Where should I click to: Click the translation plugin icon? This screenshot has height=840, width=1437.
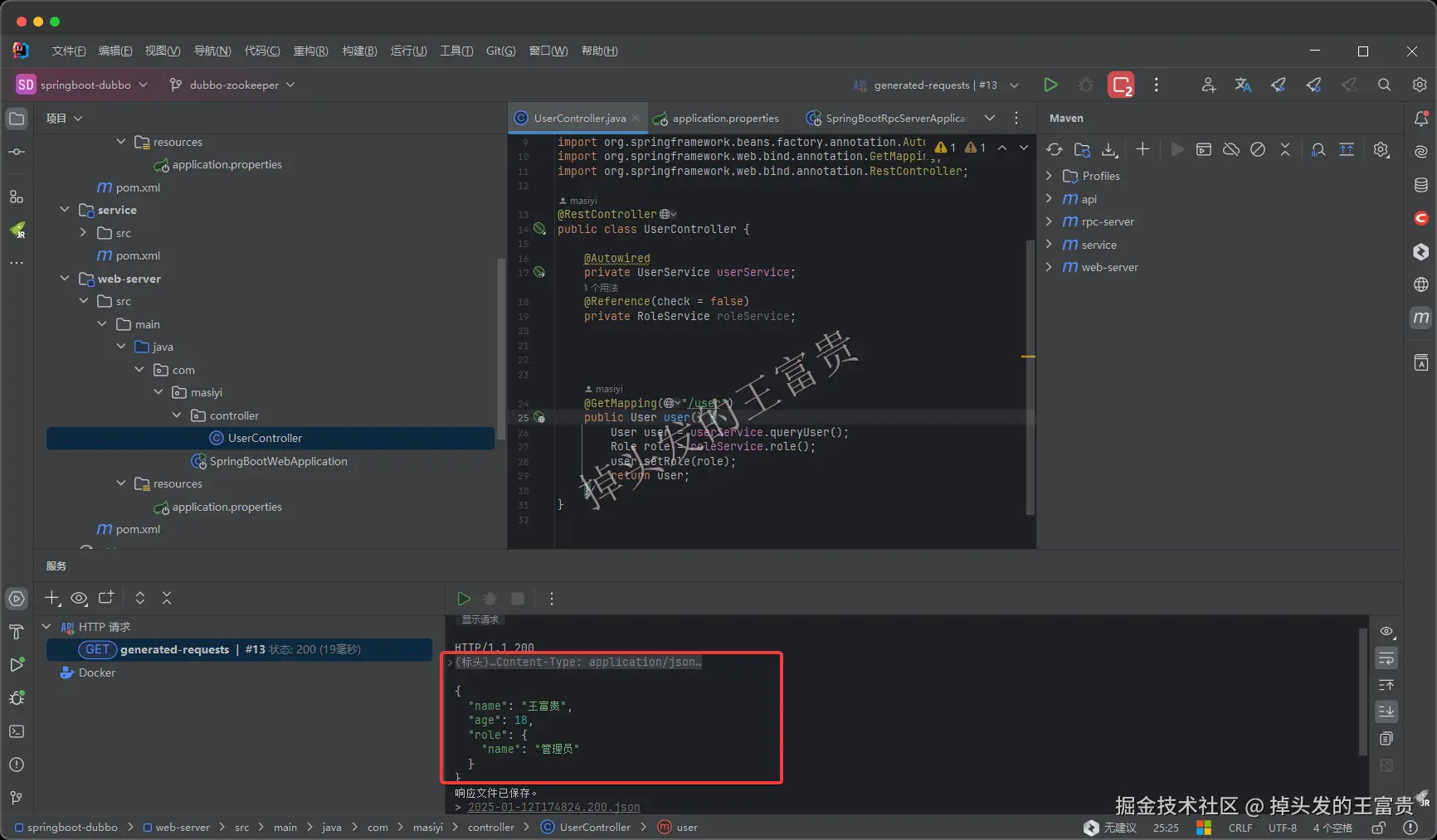pyautogui.click(x=1243, y=85)
